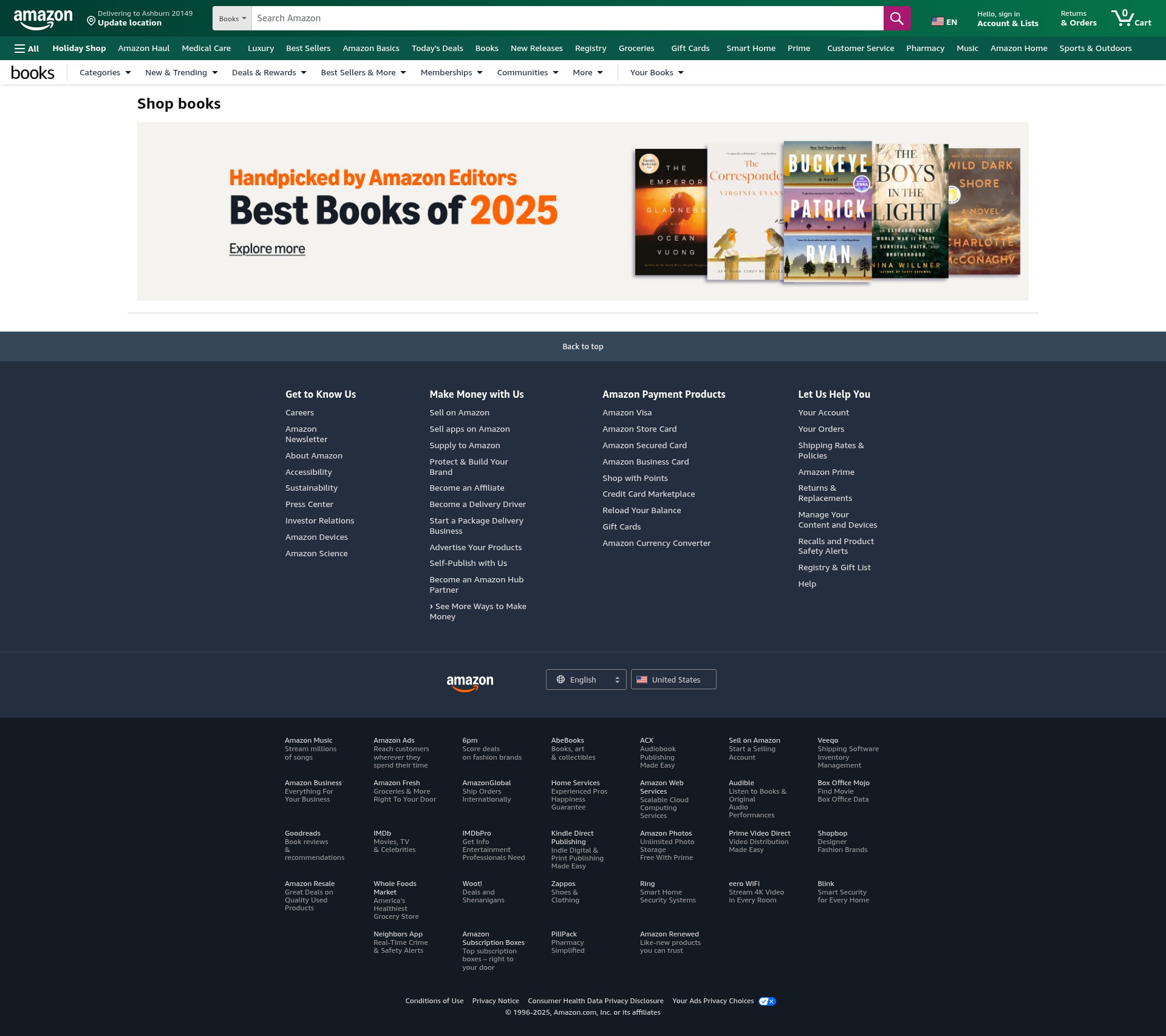
Task: Expand the More menu in books bar
Action: (x=587, y=73)
